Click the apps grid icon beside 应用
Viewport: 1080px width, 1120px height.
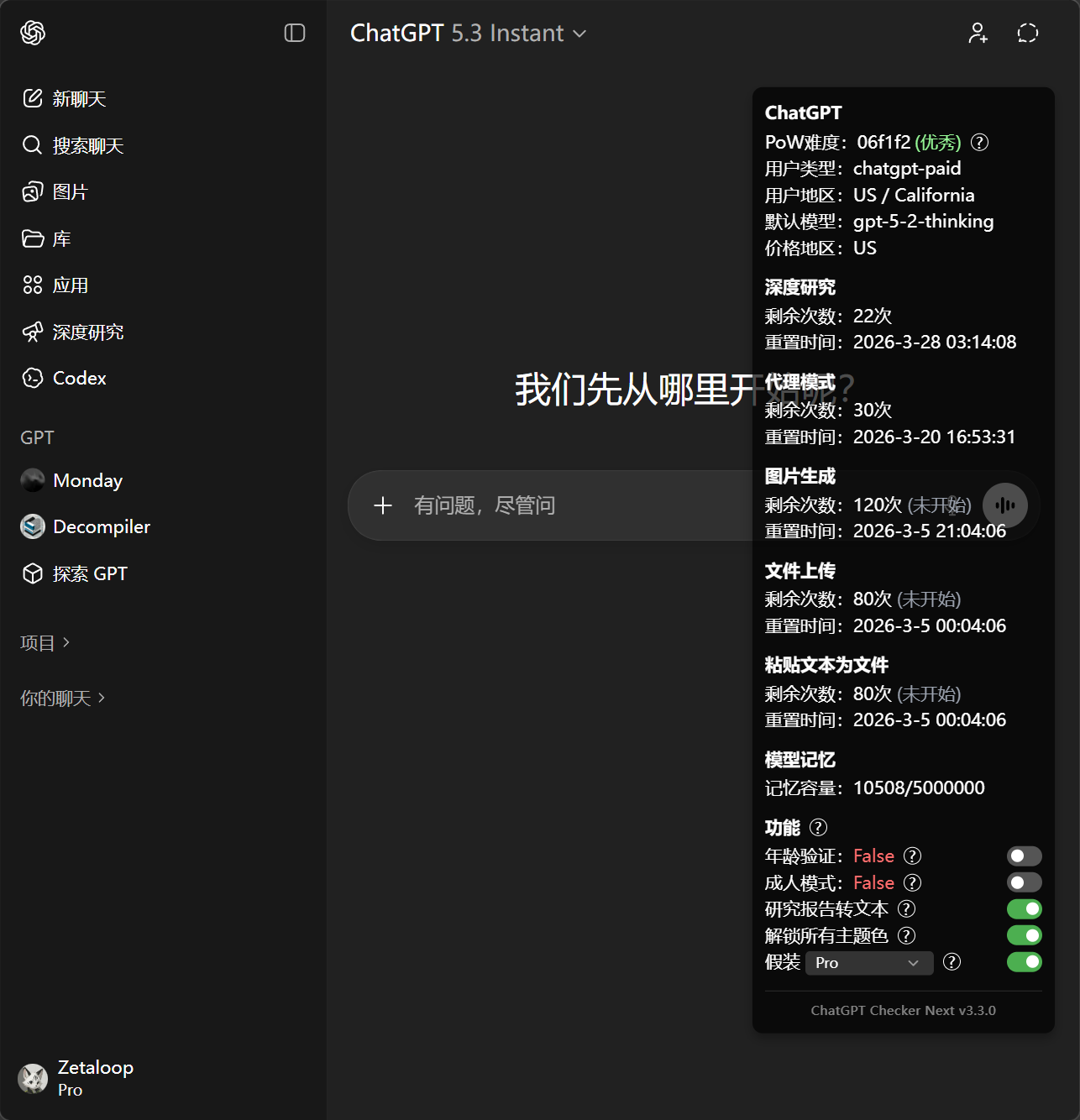32,285
